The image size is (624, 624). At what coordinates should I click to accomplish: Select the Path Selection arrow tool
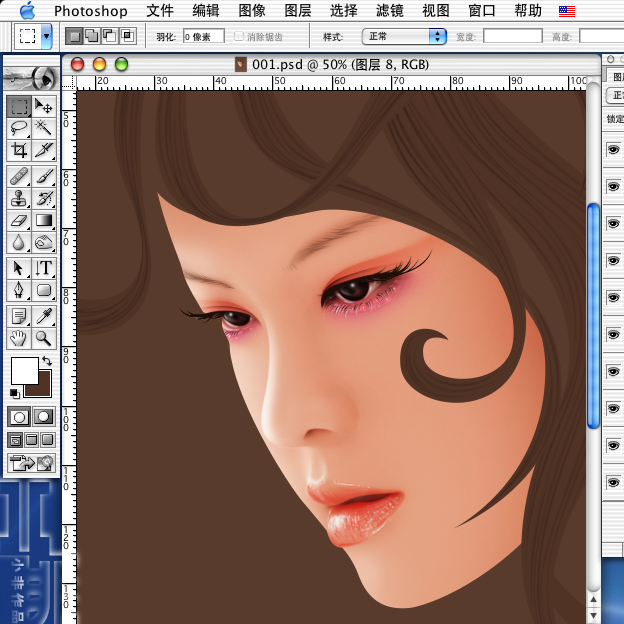(x=19, y=268)
